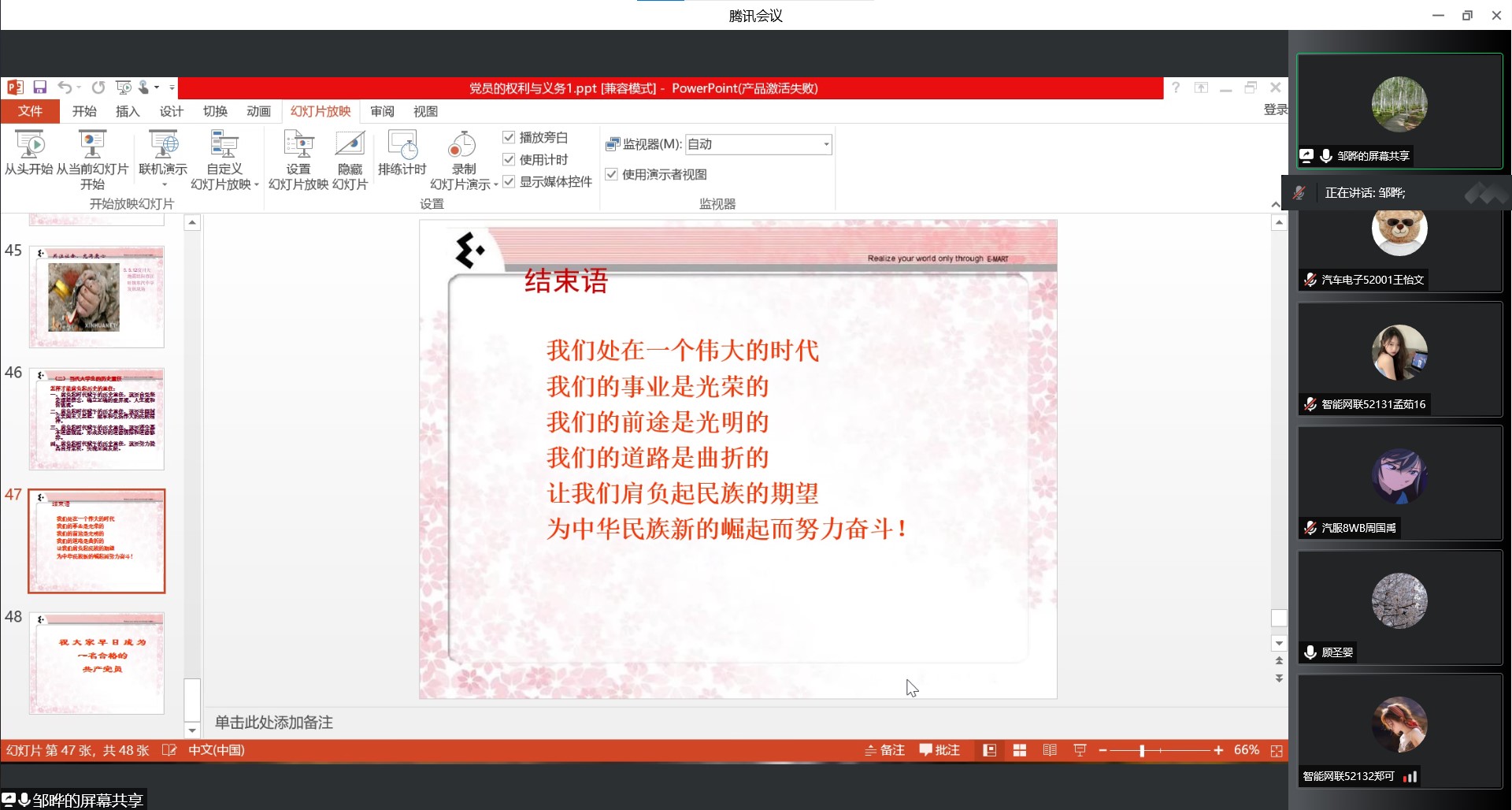Click the zoom slider in status bar
This screenshot has height=810, width=1512.
tap(1142, 751)
